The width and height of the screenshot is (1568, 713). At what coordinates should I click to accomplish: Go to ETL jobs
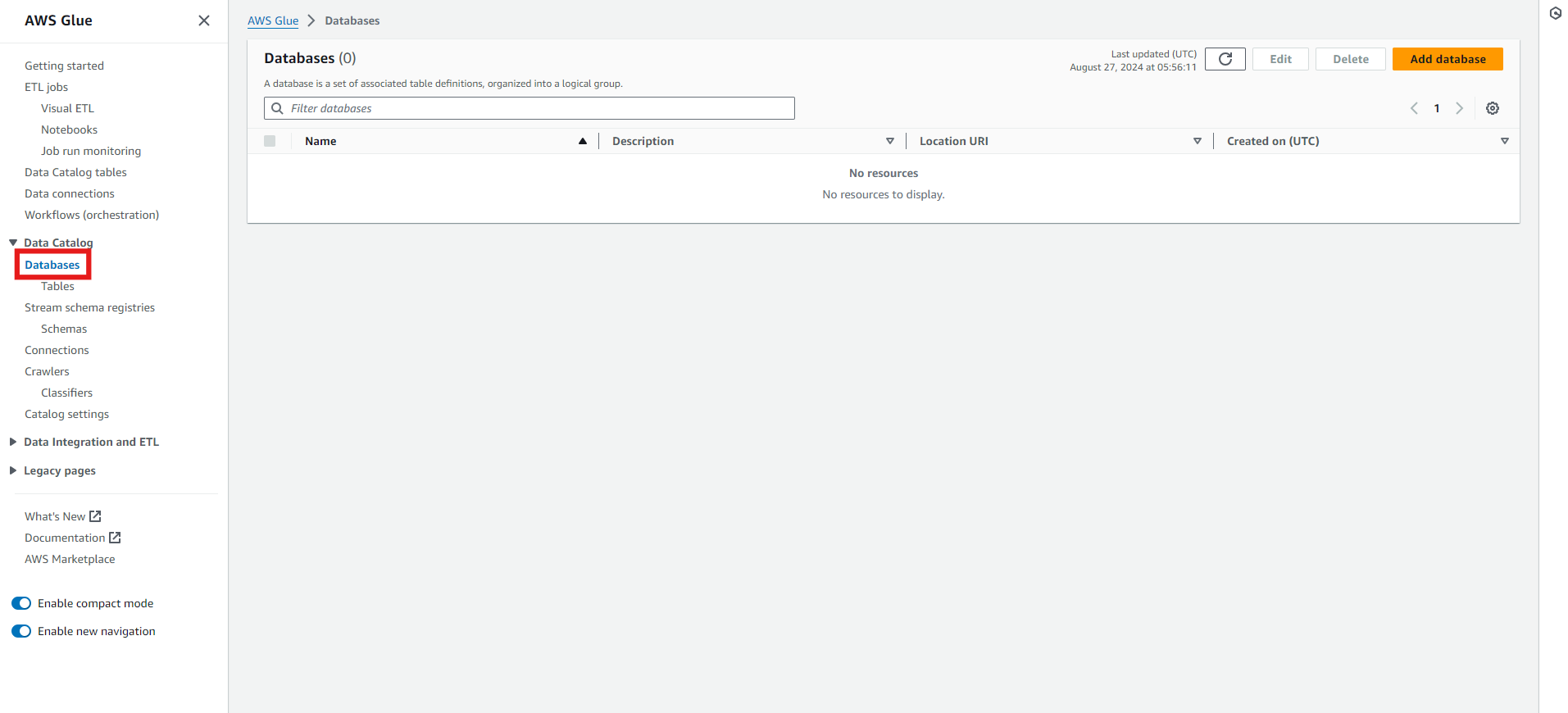point(46,87)
